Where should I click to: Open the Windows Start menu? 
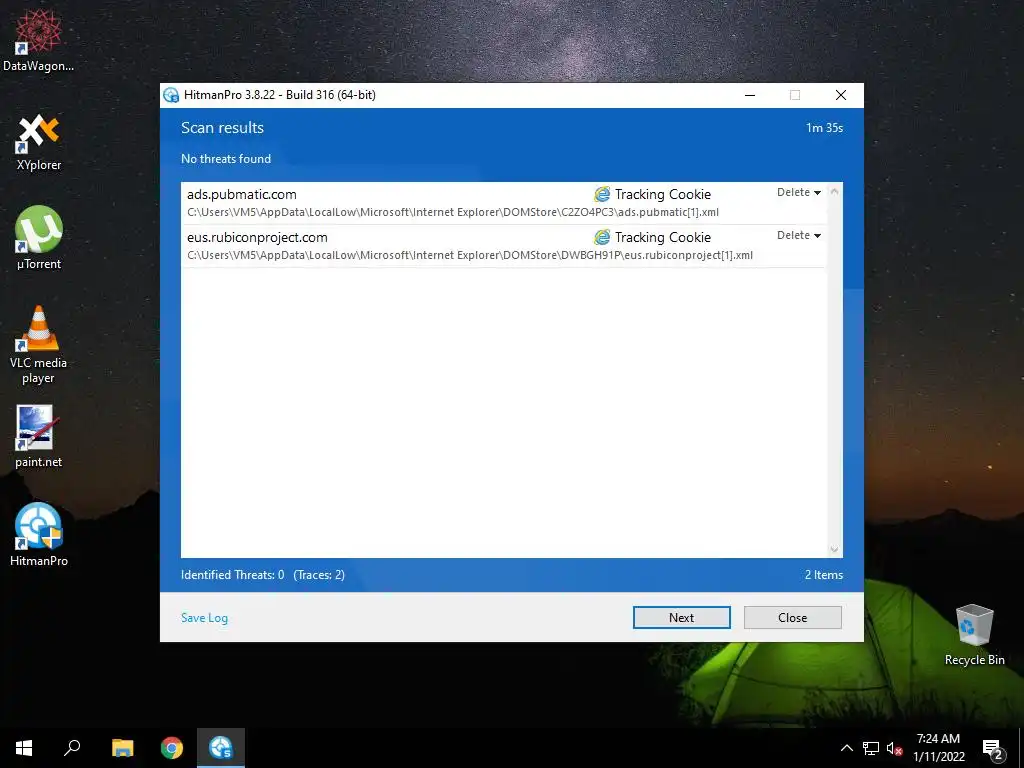[x=24, y=748]
